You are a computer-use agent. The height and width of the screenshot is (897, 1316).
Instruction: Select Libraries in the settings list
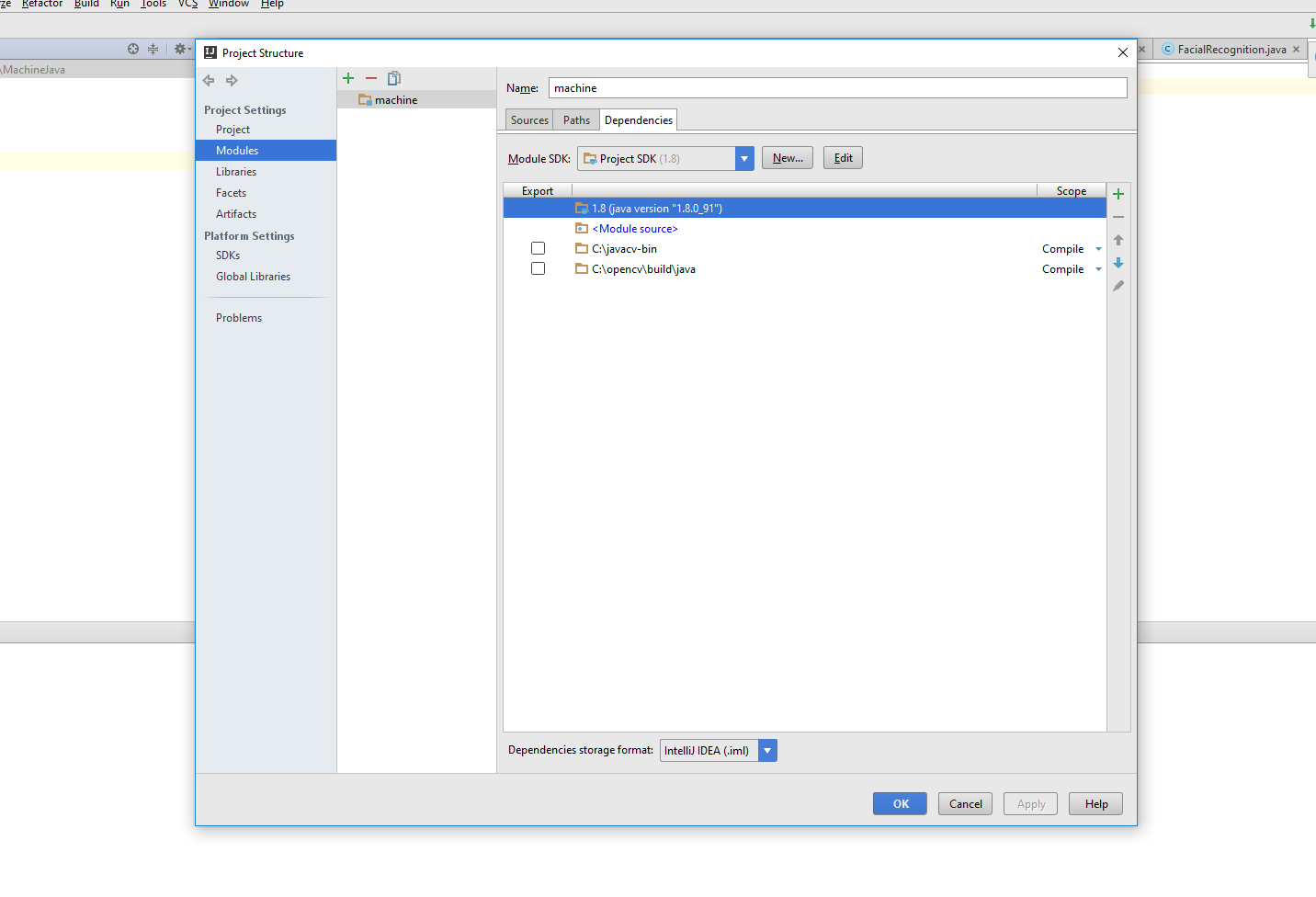pos(236,172)
